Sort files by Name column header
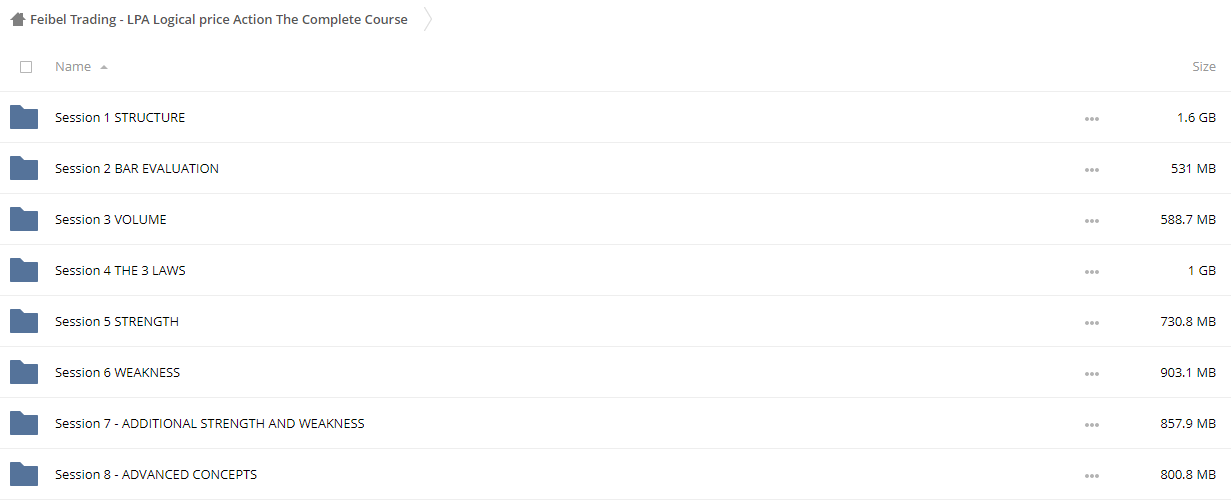1231x500 pixels. 73,67
